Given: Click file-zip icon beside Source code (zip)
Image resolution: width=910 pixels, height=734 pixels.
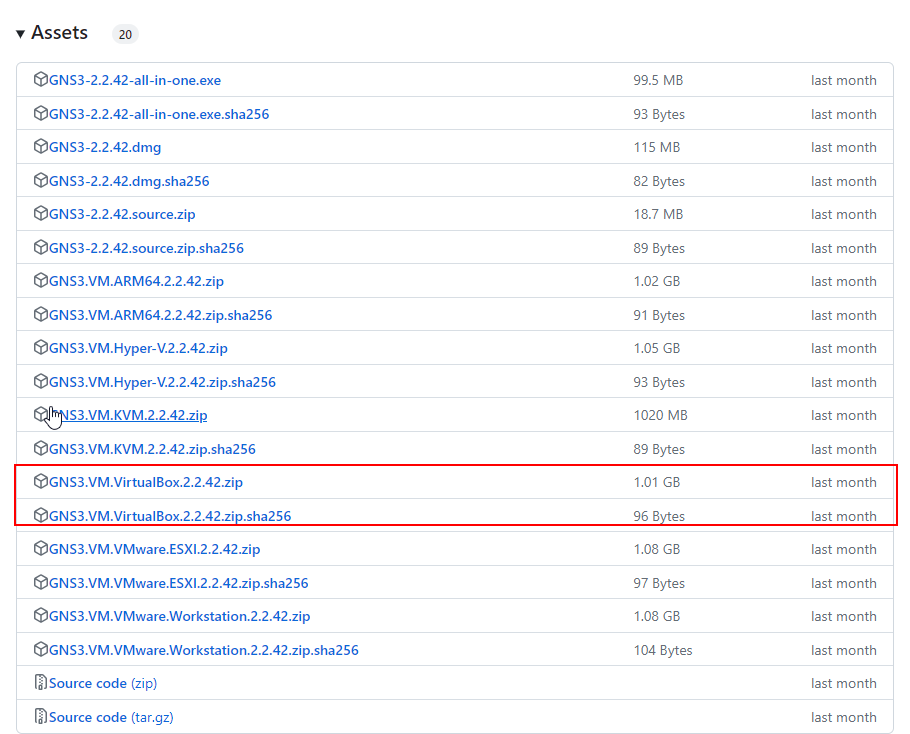Looking at the screenshot, I should pyautogui.click(x=41, y=683).
